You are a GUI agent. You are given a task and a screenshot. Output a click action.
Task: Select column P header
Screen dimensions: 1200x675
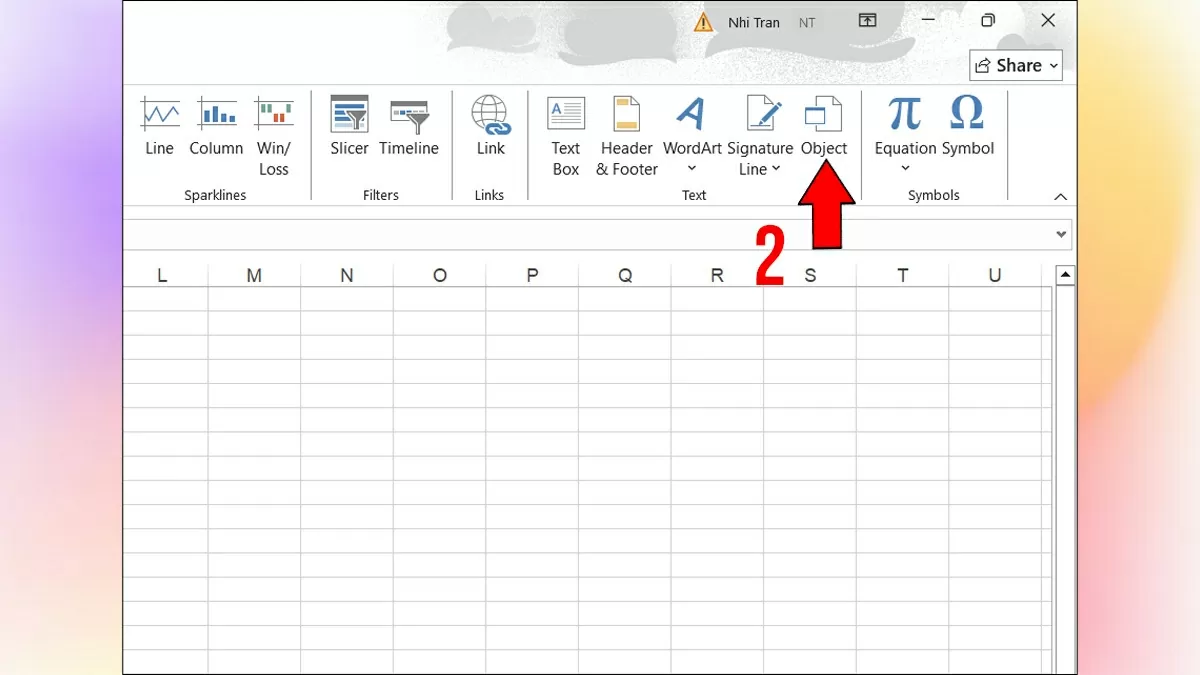click(x=532, y=275)
